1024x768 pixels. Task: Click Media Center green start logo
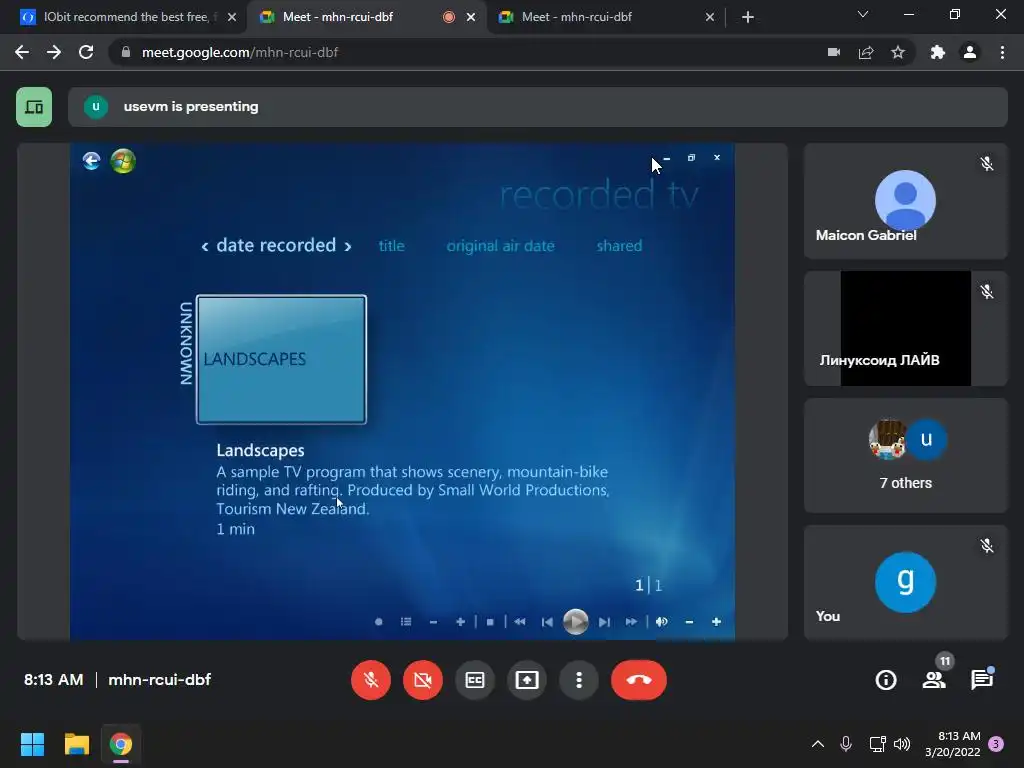click(123, 161)
